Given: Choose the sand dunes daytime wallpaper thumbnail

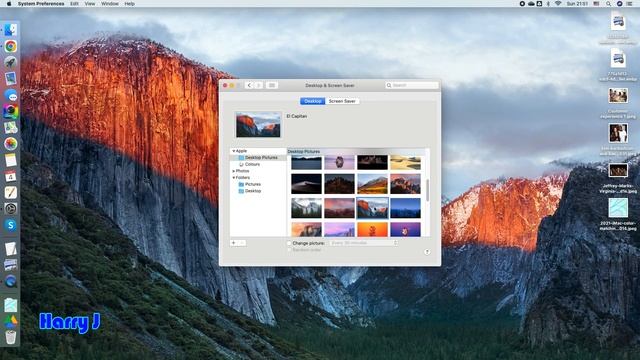Looking at the screenshot, I should [x=405, y=162].
